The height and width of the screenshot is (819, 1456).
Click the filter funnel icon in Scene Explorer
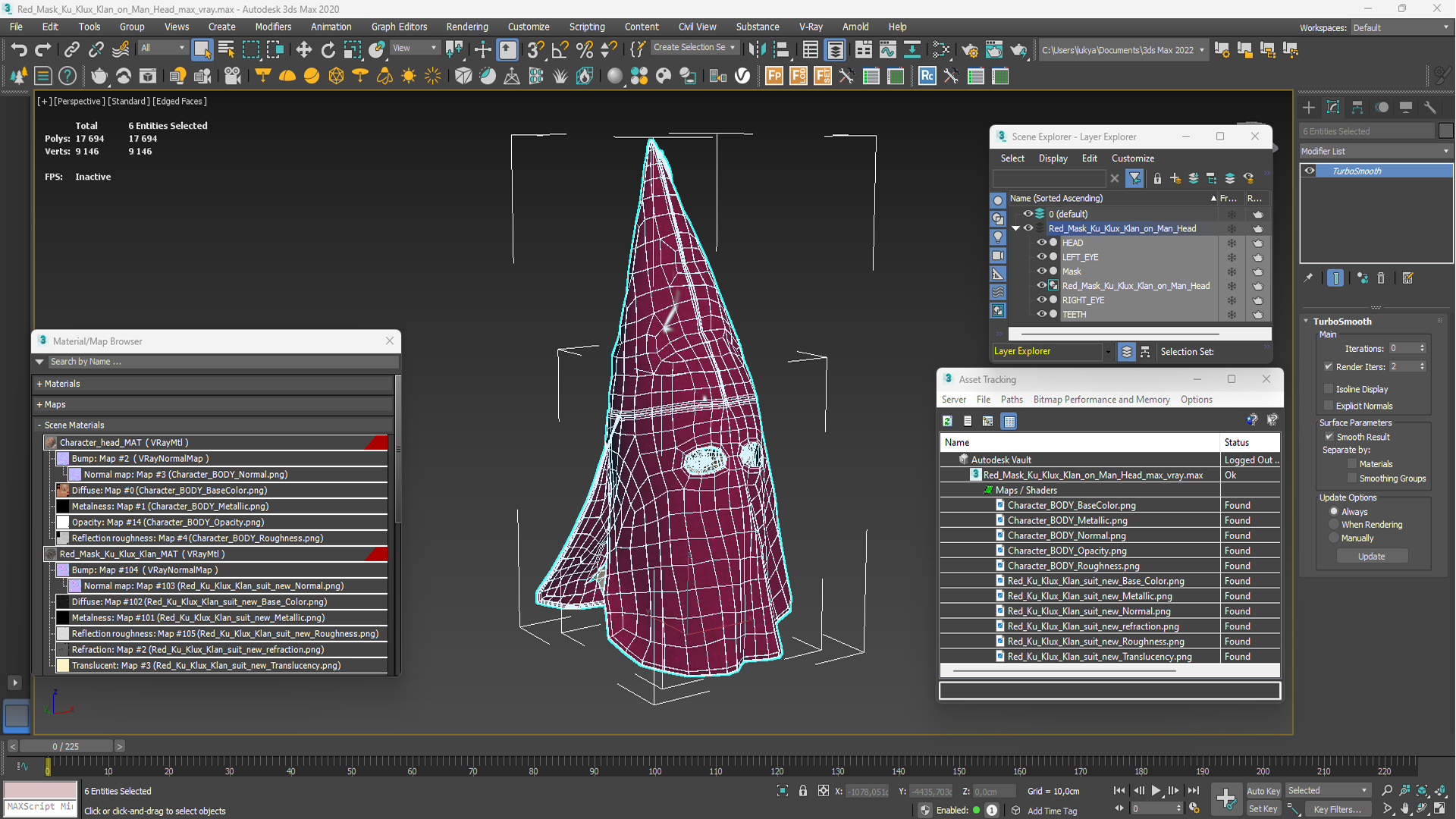click(x=1135, y=179)
